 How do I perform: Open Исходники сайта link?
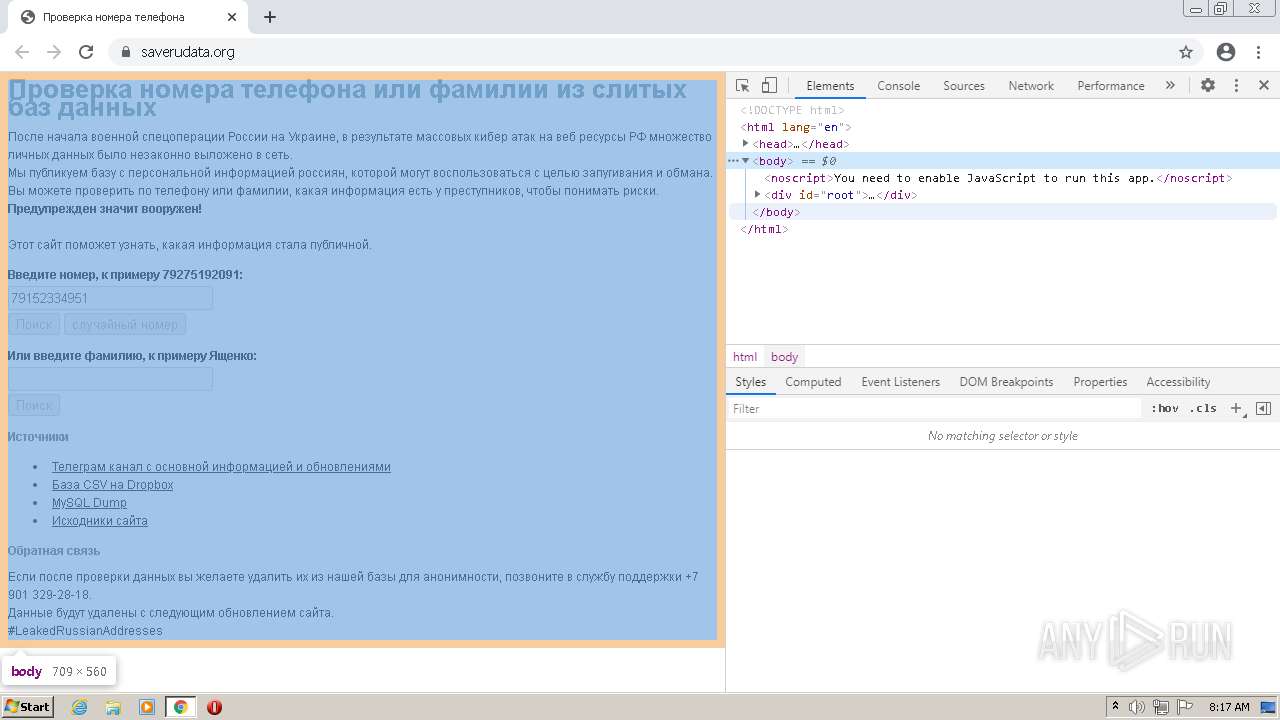pos(100,521)
